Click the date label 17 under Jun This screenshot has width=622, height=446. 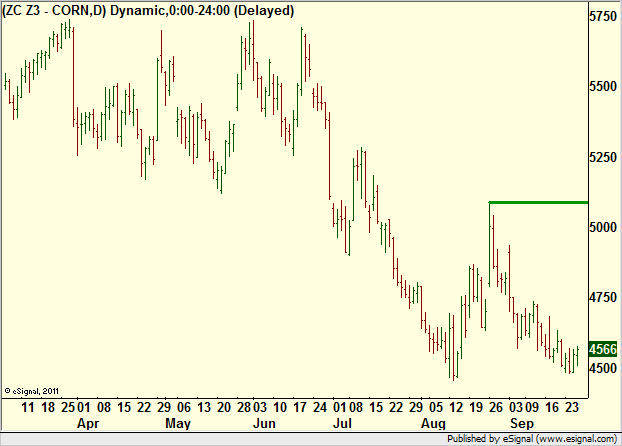coord(300,408)
